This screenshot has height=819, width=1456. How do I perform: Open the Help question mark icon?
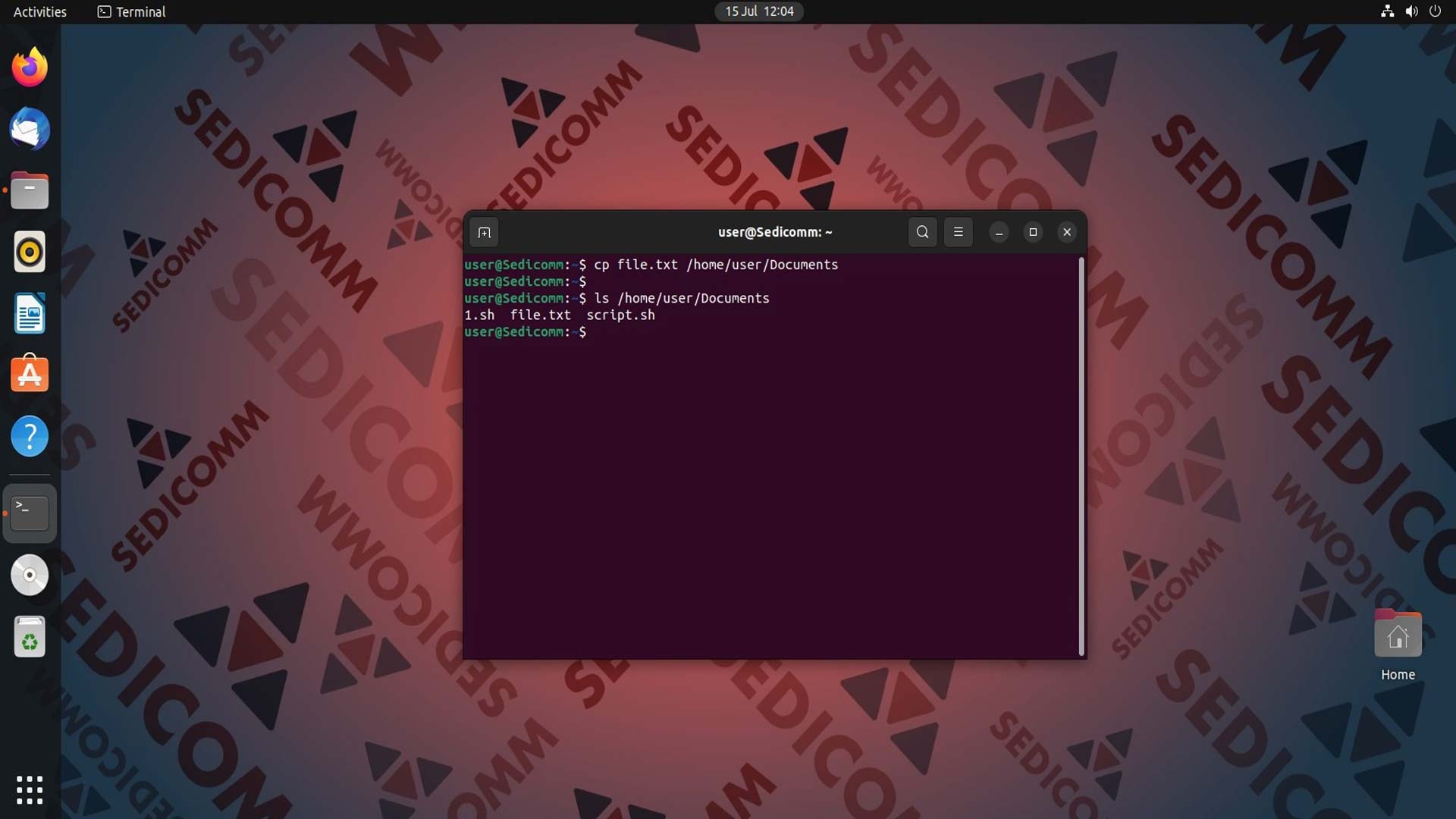point(30,436)
